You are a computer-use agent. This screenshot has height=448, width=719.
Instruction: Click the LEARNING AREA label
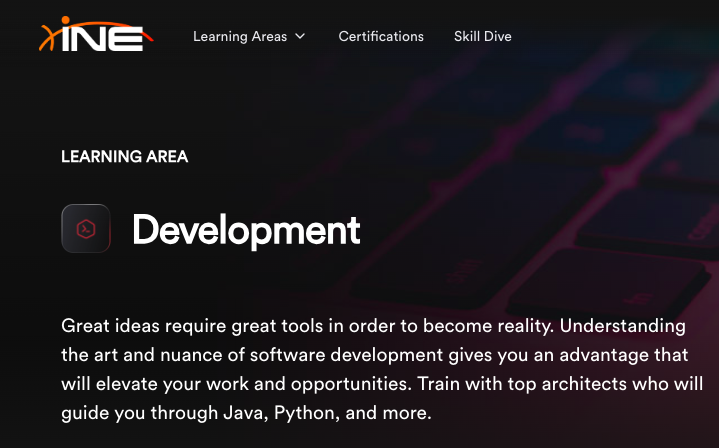point(124,156)
